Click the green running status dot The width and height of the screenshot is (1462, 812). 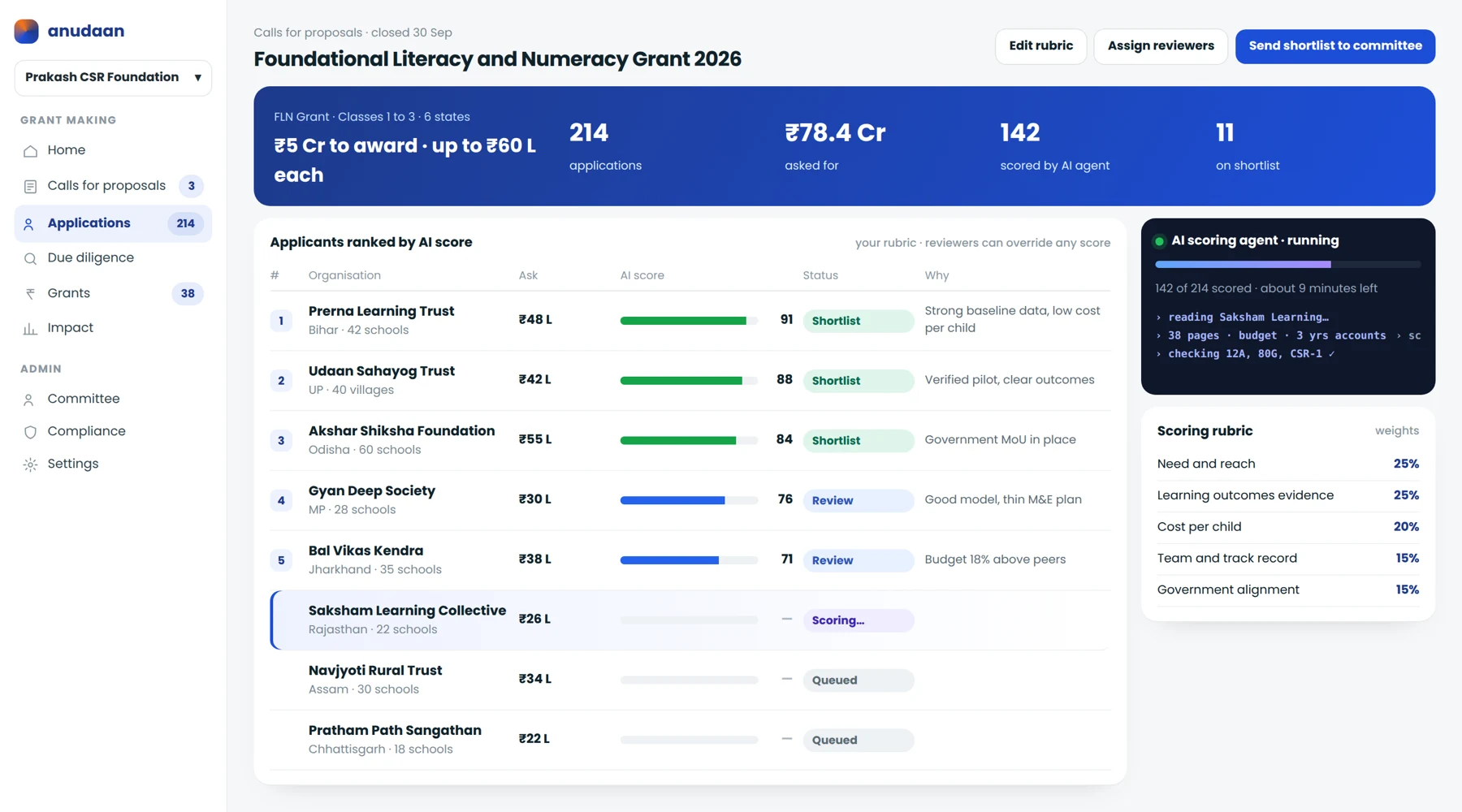pyautogui.click(x=1160, y=241)
